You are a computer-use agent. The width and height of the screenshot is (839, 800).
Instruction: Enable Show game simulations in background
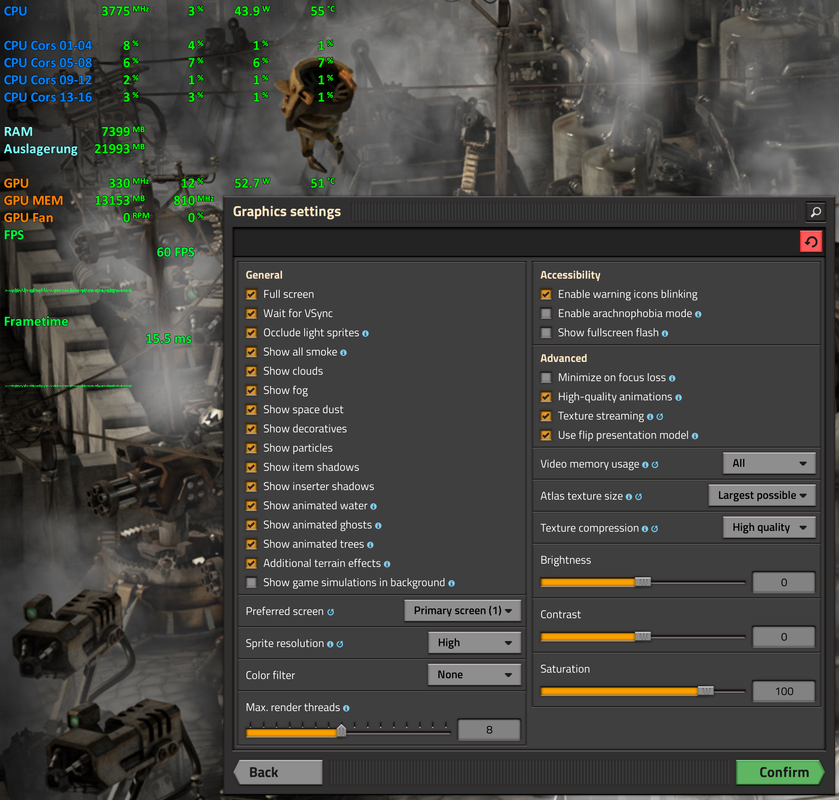[251, 583]
